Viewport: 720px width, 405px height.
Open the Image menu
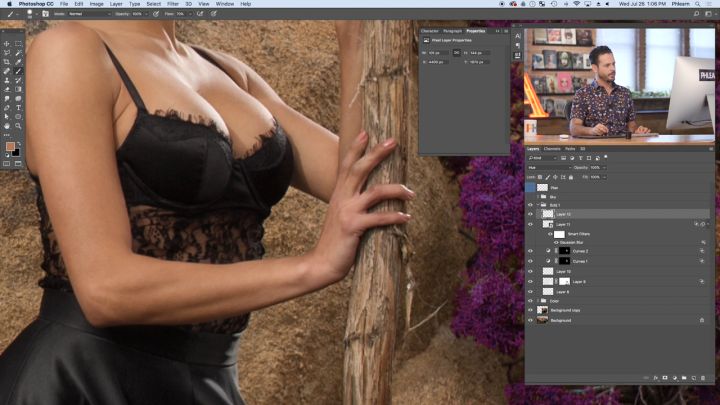click(x=96, y=4)
